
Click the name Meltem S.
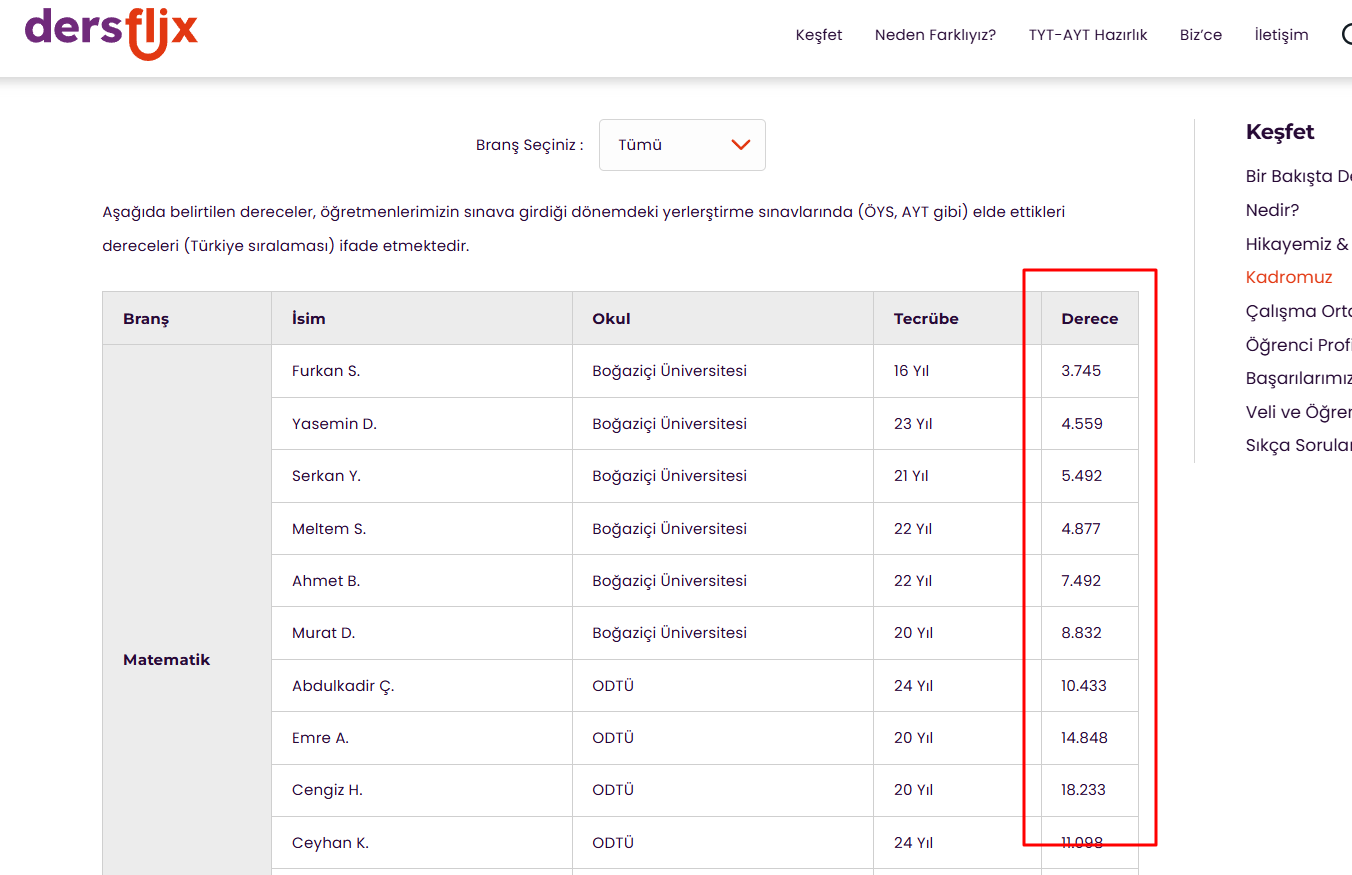(x=329, y=529)
